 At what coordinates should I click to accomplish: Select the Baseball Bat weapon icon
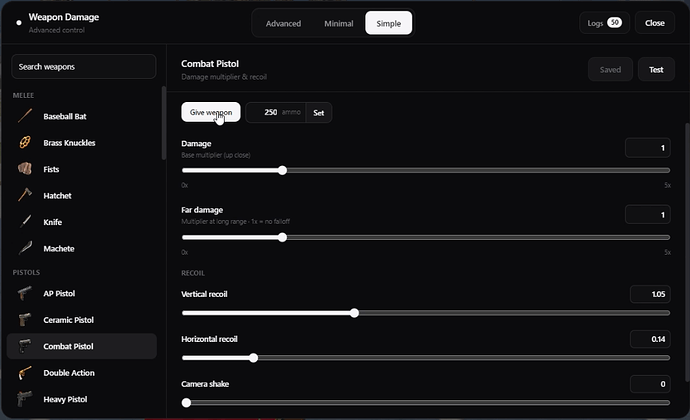tap(25, 116)
